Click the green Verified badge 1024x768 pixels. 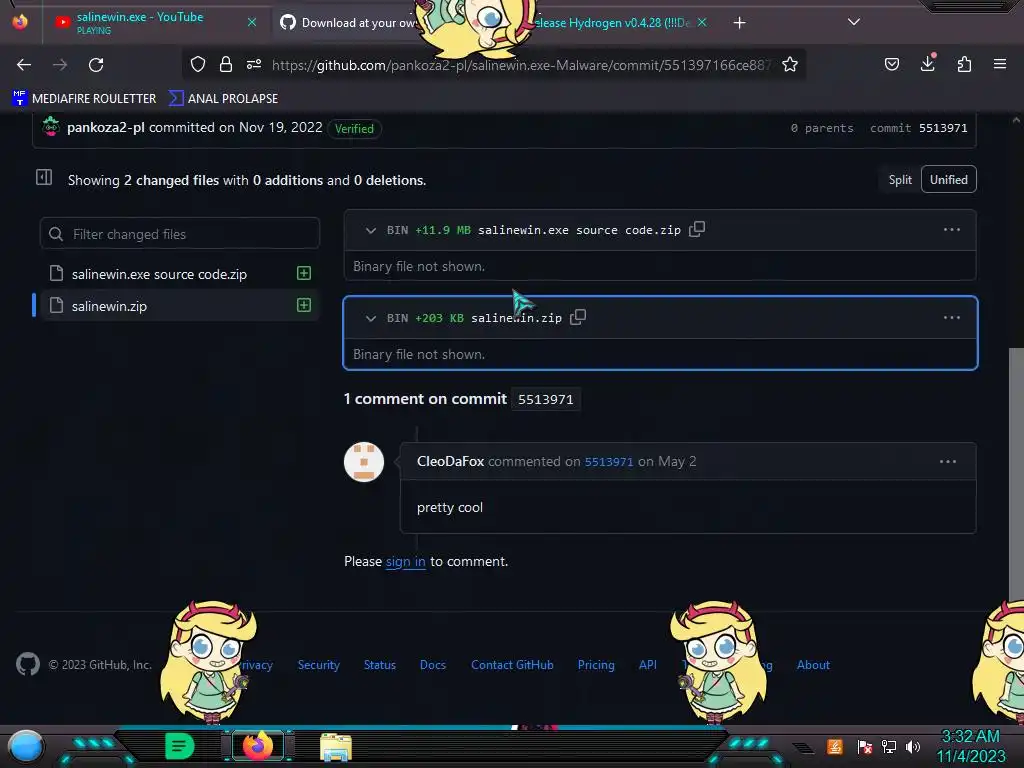pyautogui.click(x=354, y=129)
